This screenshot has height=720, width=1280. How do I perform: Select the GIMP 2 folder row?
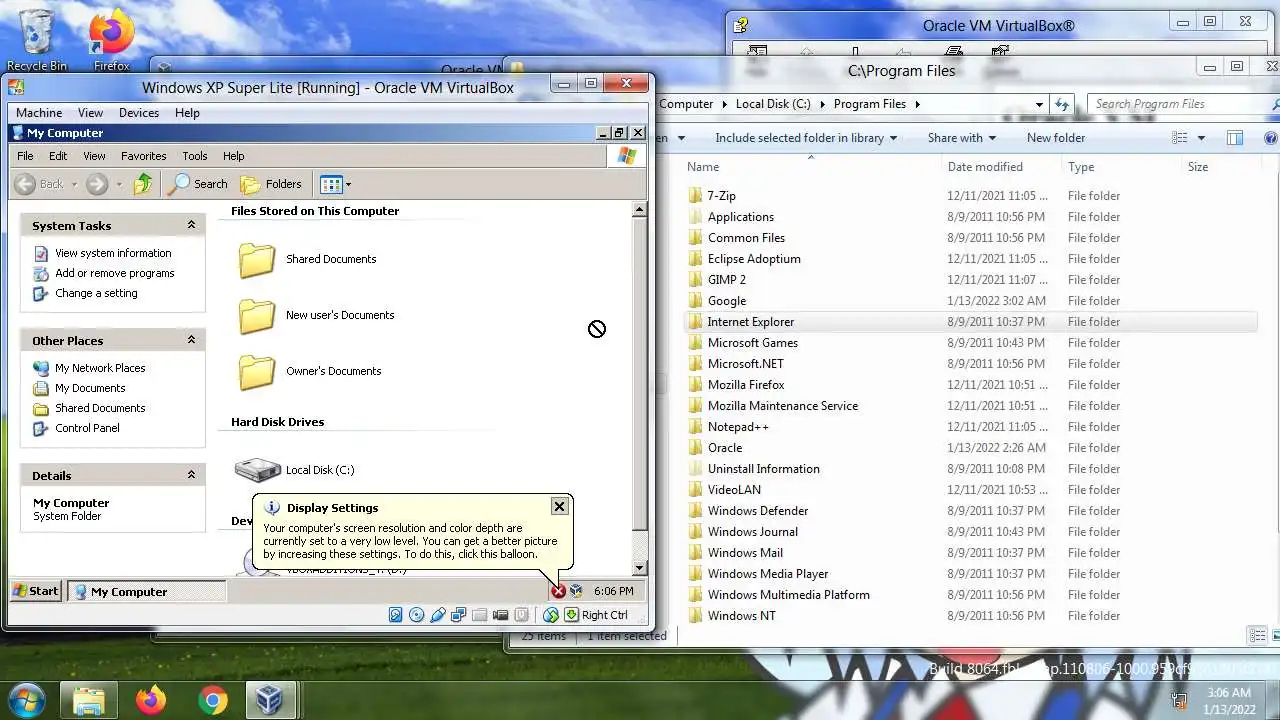click(970, 280)
